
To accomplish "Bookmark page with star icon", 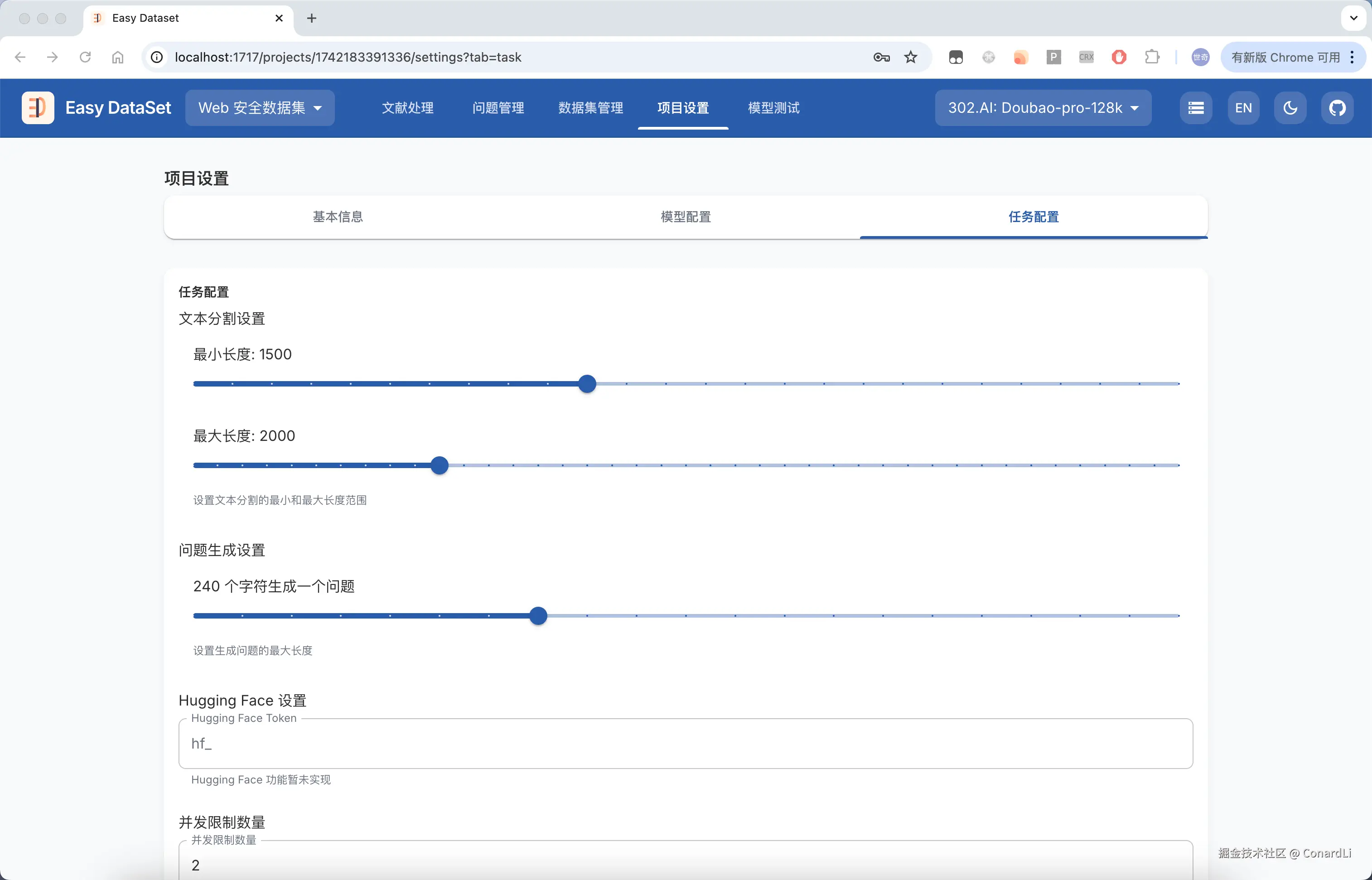I will [910, 57].
